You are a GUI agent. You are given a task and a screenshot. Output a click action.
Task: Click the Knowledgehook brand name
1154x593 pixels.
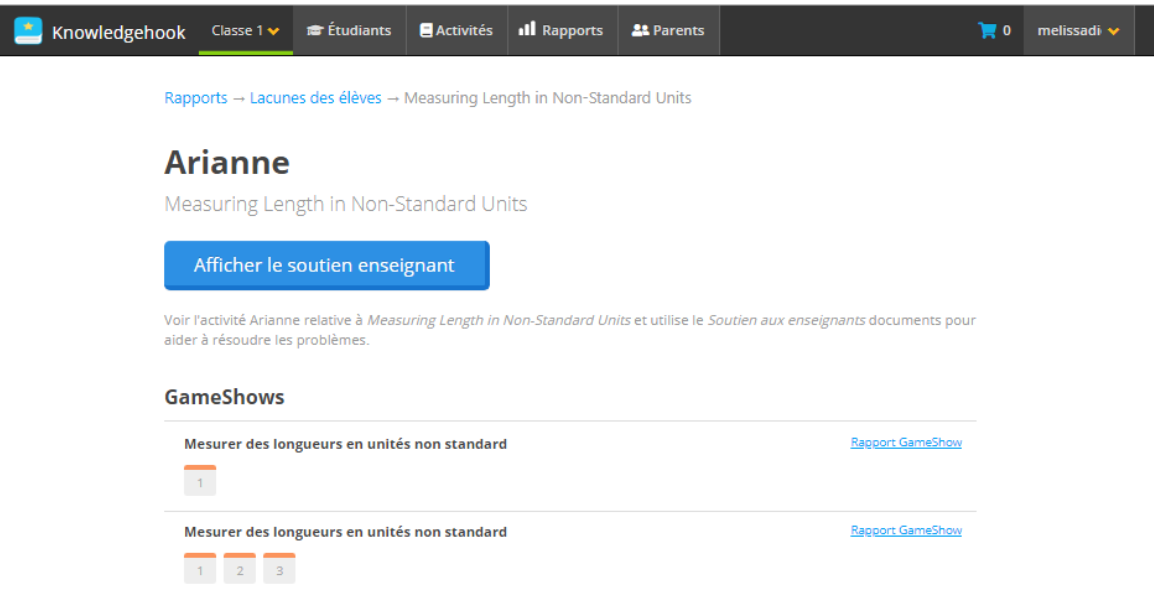point(118,32)
